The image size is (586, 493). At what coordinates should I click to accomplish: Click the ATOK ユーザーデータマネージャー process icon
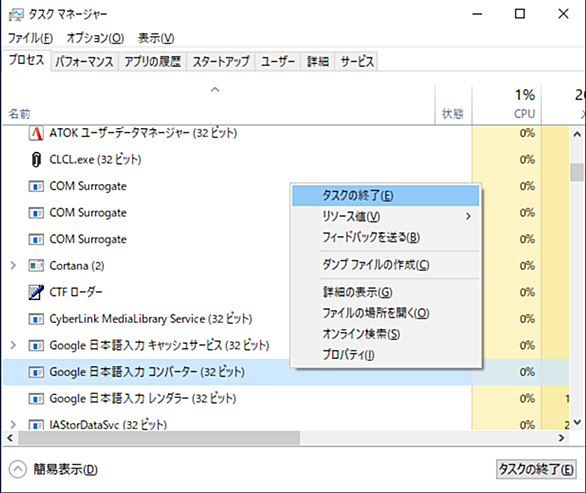click(36, 133)
